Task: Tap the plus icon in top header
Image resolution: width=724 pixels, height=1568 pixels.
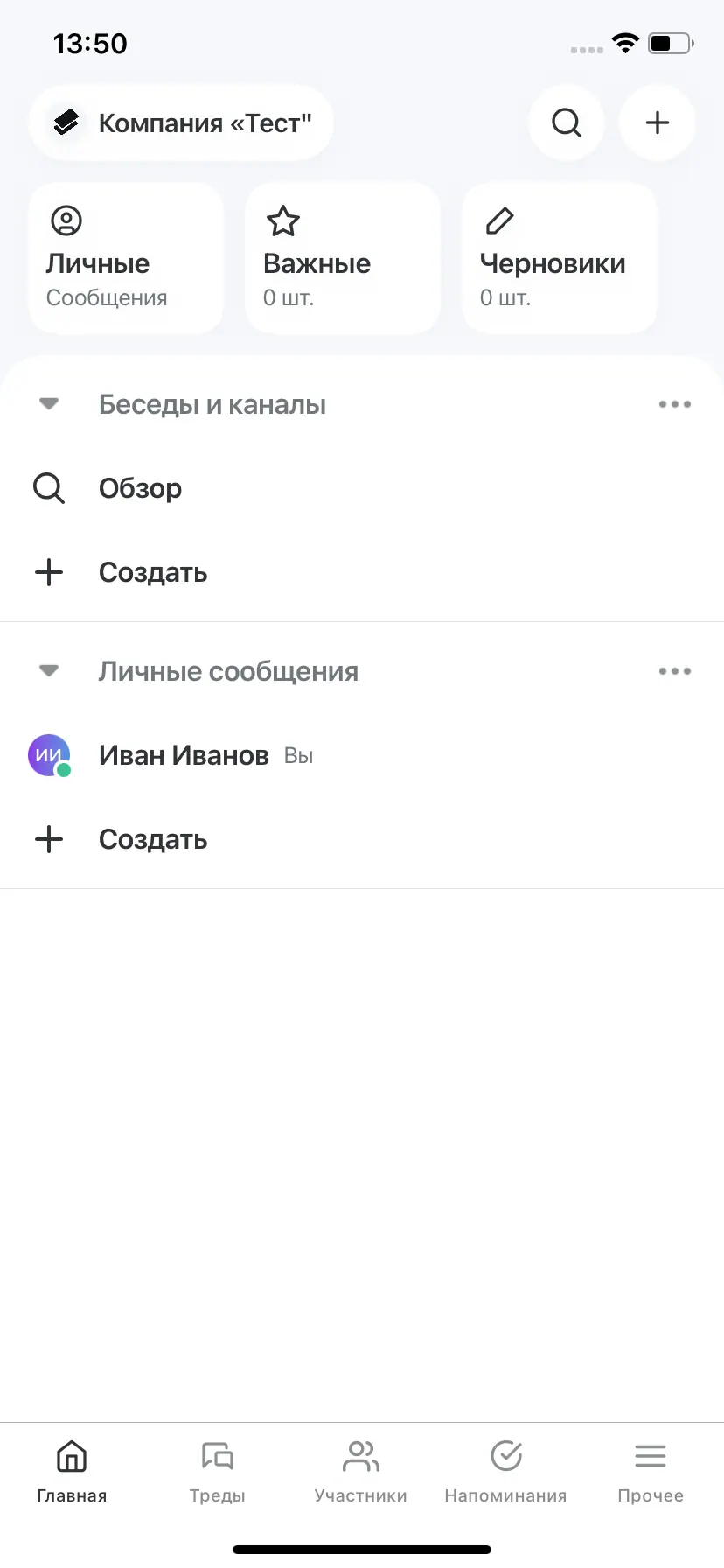Action: coord(657,122)
